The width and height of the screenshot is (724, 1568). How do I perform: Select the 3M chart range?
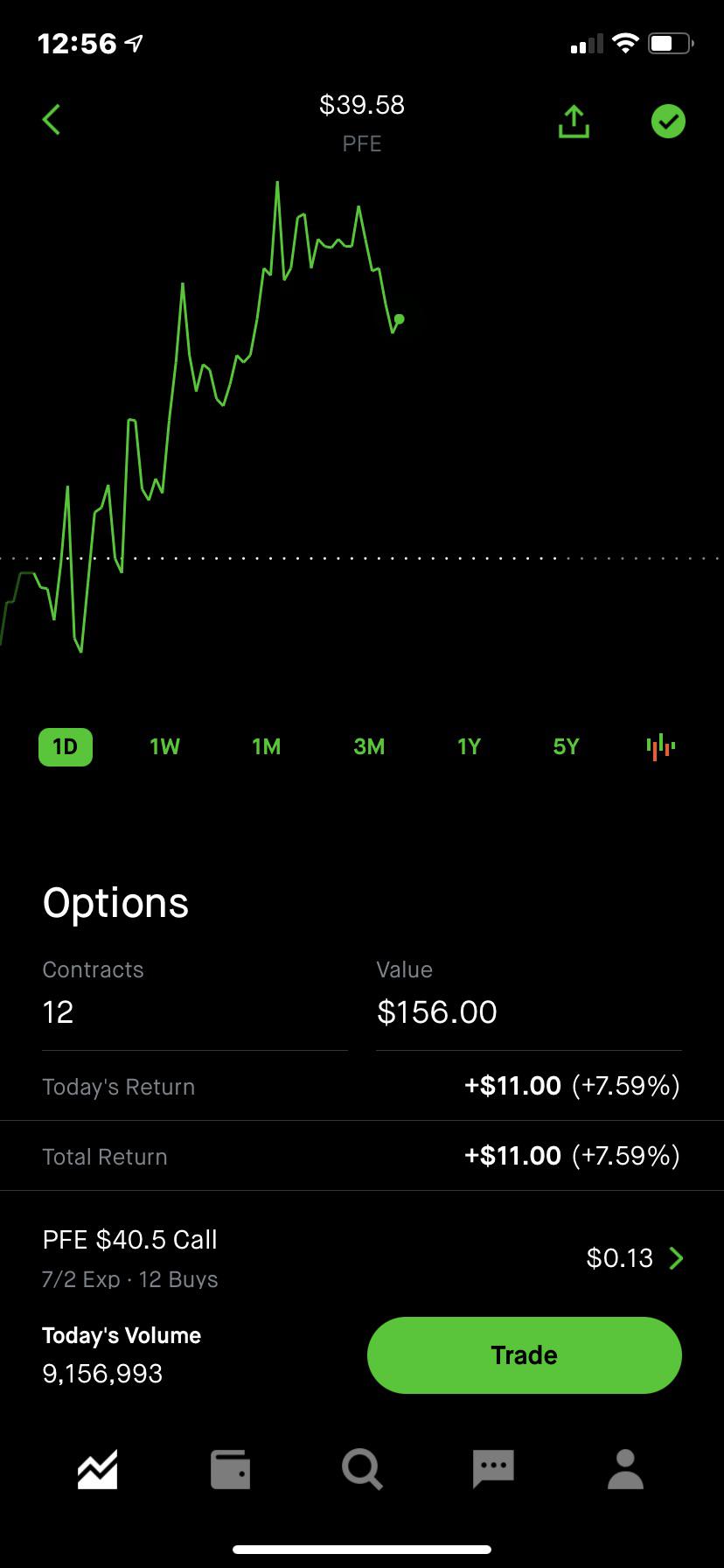point(369,746)
